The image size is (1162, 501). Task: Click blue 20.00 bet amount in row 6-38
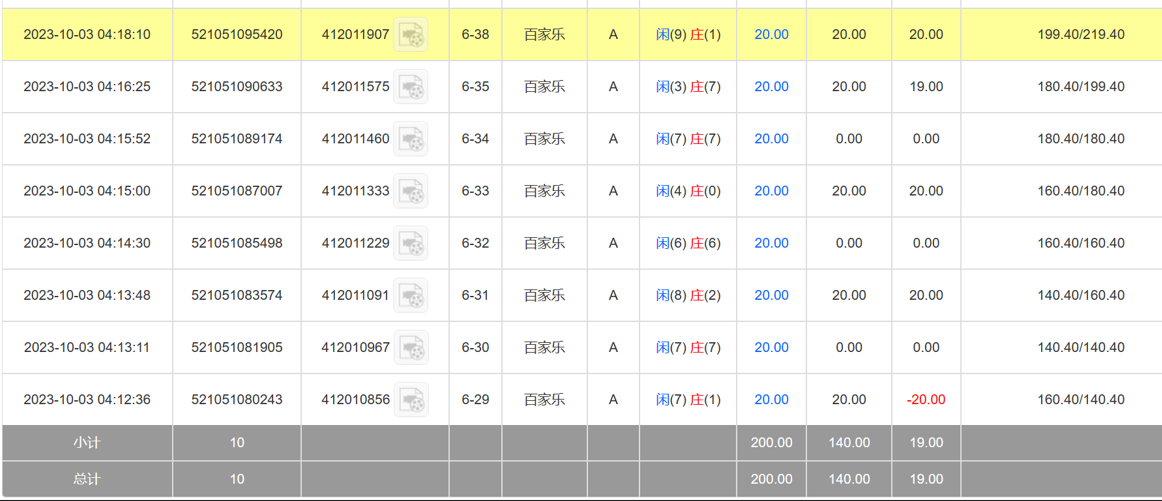click(771, 35)
